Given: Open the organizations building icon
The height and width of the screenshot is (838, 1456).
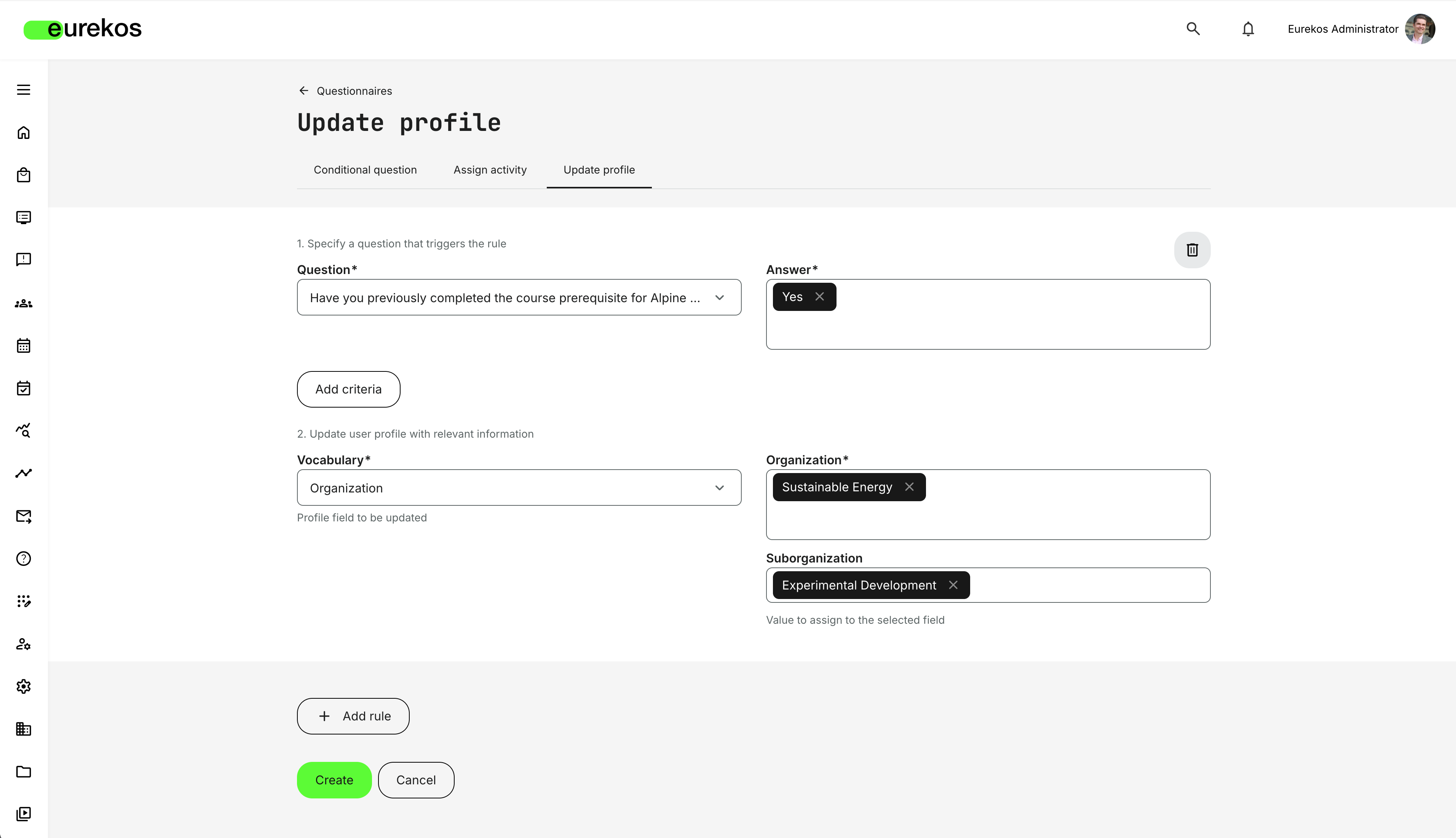Looking at the screenshot, I should (x=23, y=729).
